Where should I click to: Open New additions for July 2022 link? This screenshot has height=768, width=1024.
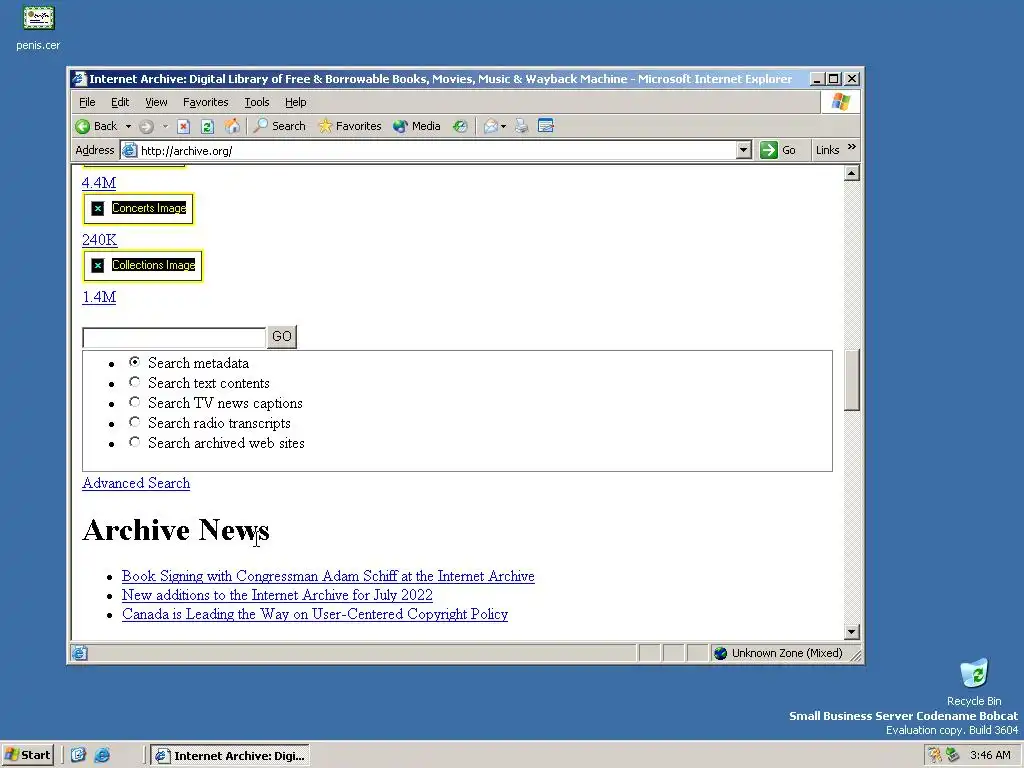(277, 595)
